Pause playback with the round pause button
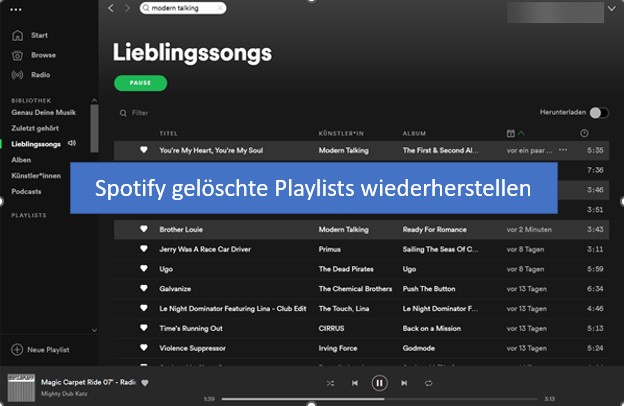 point(379,383)
